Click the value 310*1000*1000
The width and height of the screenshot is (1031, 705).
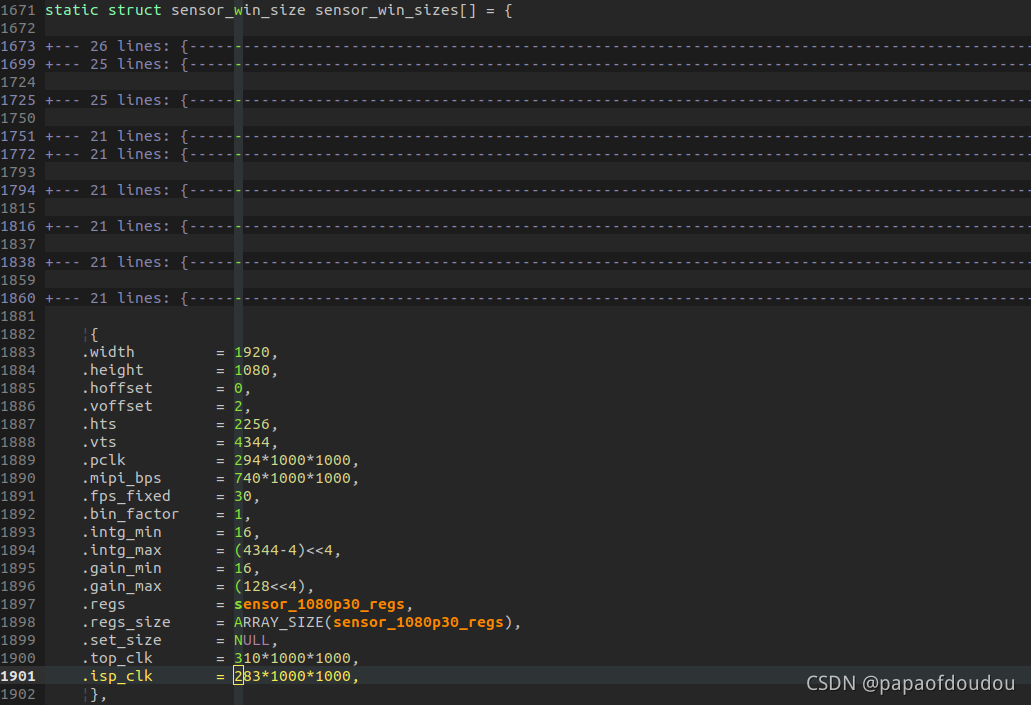293,658
